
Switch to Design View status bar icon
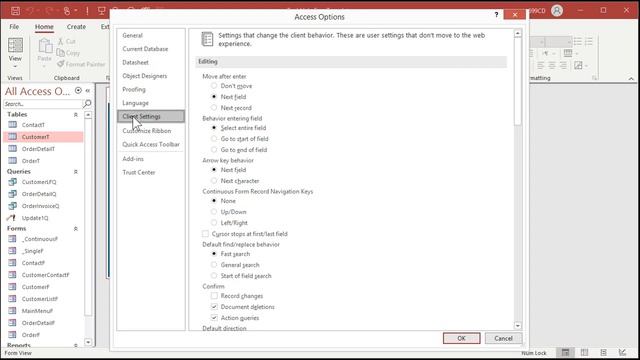click(622, 353)
